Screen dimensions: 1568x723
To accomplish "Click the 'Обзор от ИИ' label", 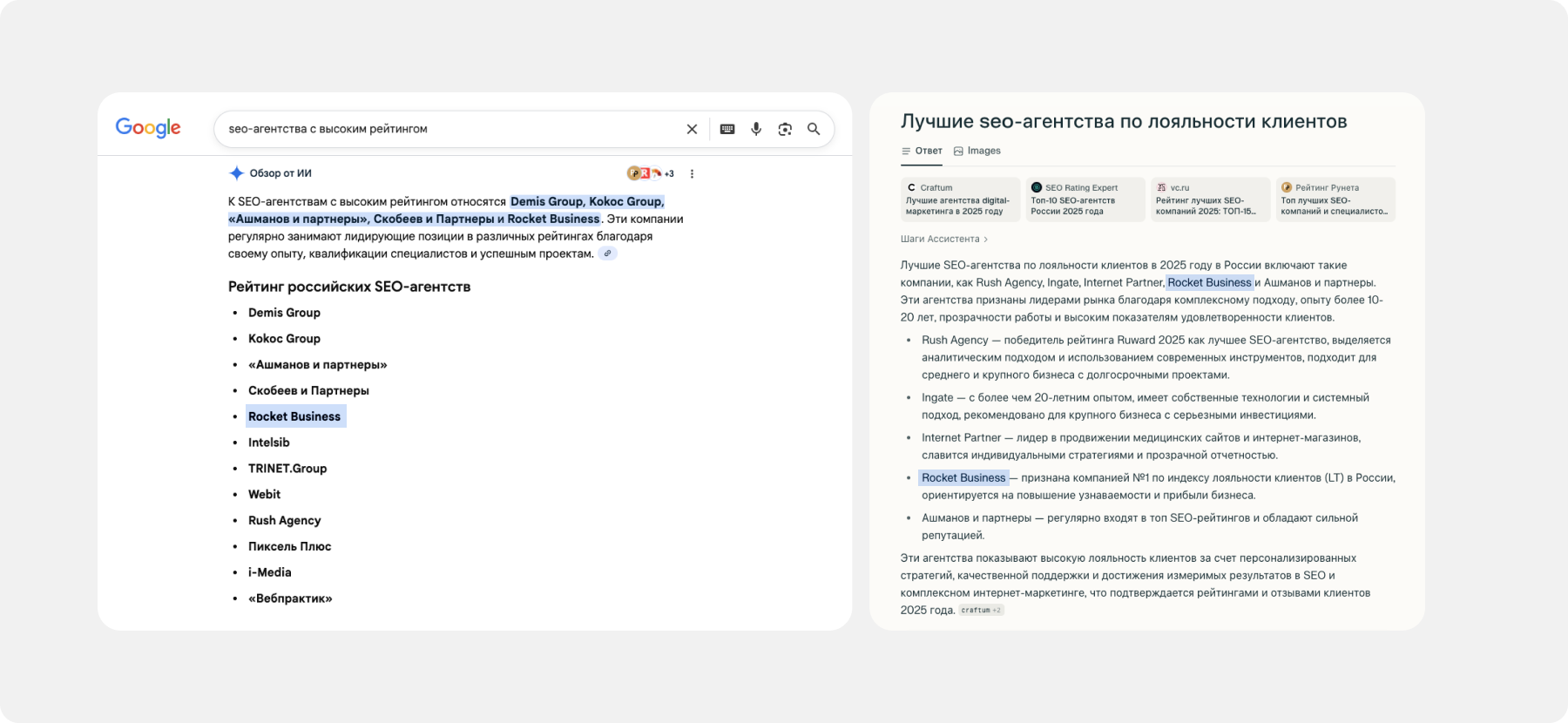I will pyautogui.click(x=280, y=173).
